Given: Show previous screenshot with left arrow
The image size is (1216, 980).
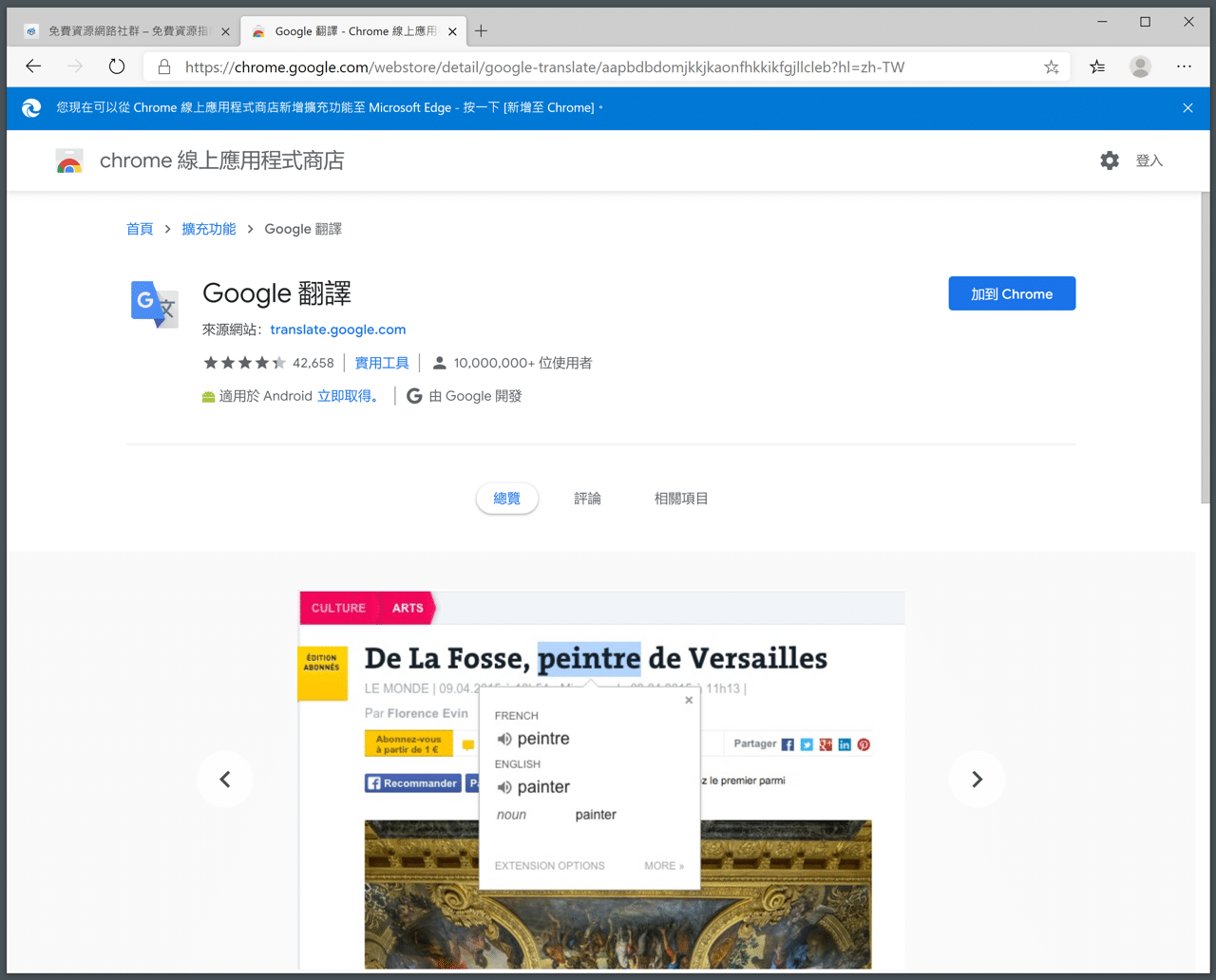Looking at the screenshot, I should pos(225,780).
